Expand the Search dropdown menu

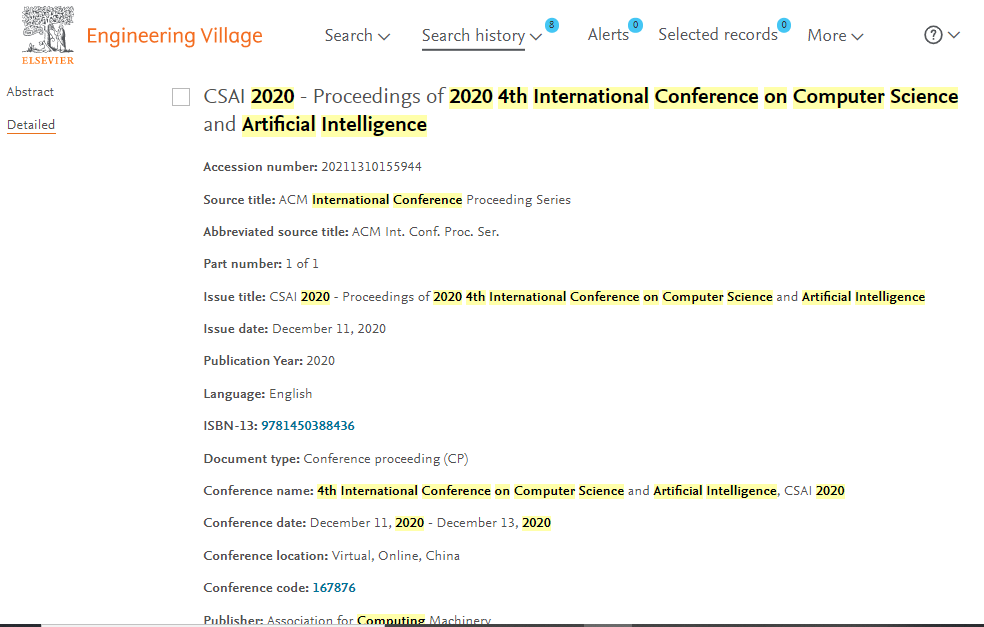pos(357,36)
